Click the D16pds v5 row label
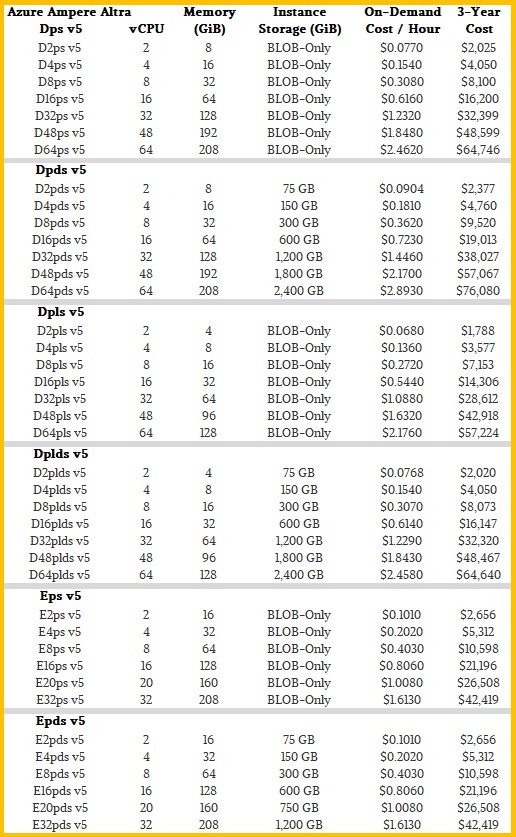 tap(60, 240)
